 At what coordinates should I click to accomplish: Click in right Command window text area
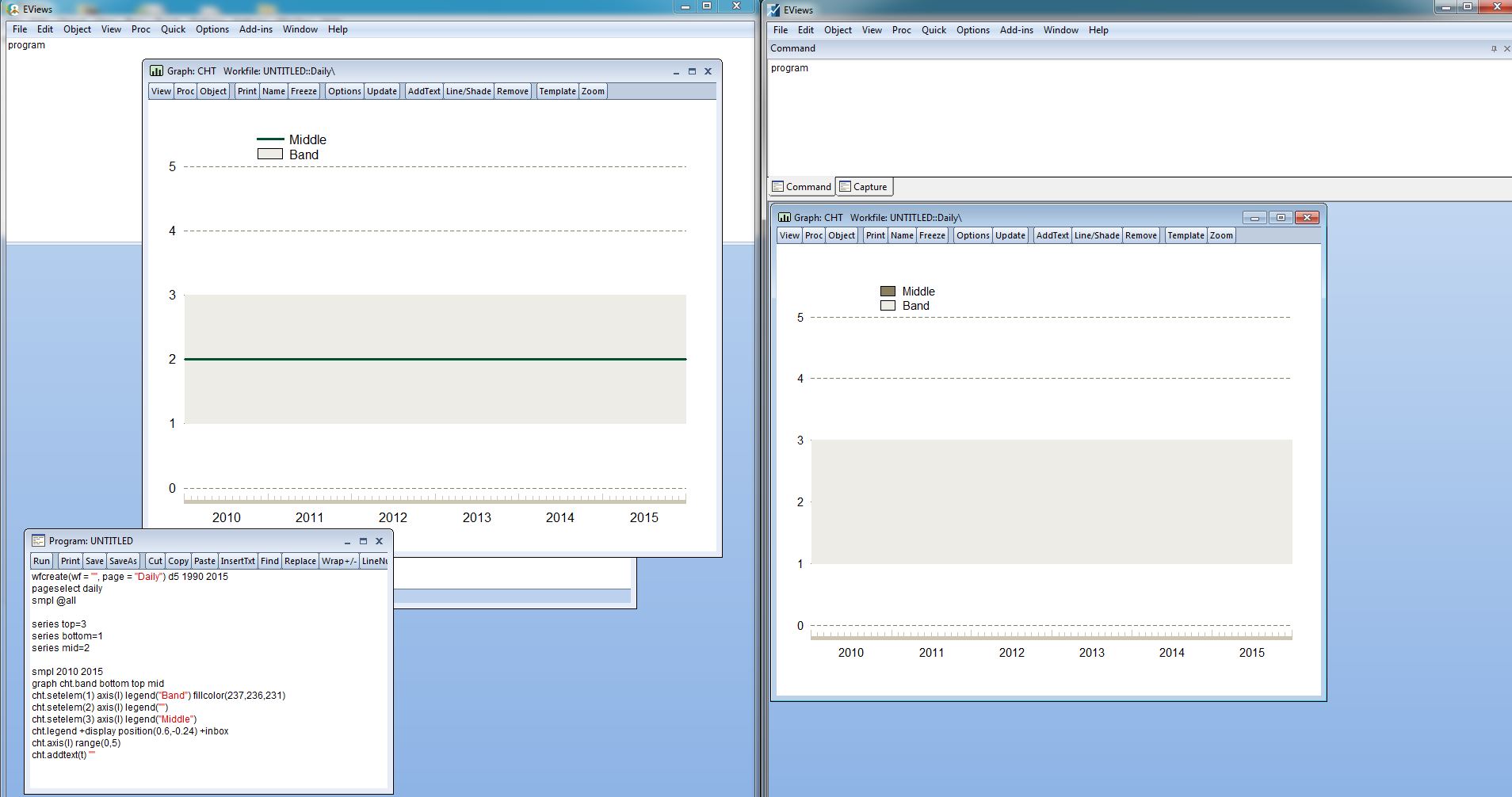[1140, 119]
